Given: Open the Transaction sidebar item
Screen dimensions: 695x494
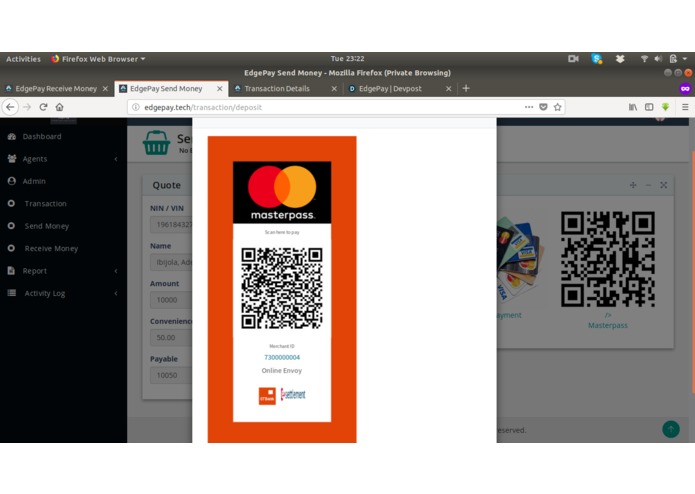Looking at the screenshot, I should (45, 204).
